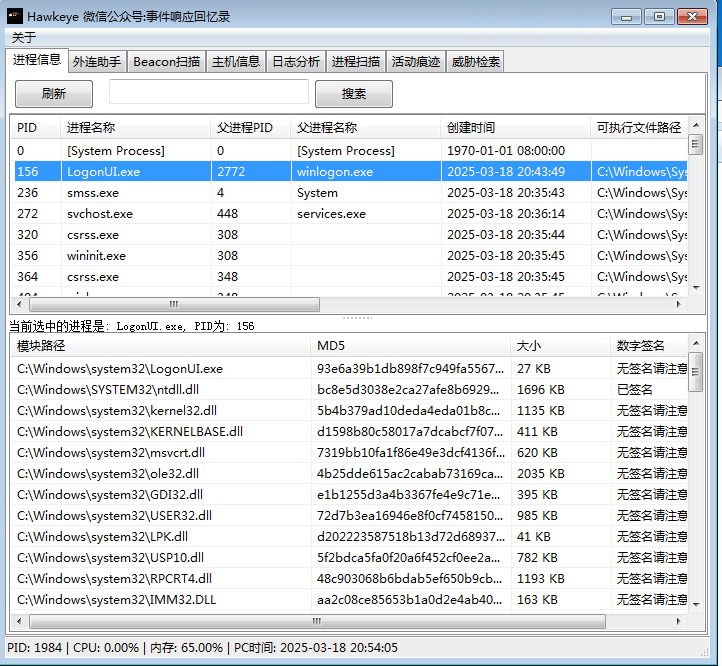Open the 关于 menu
Viewport: 722px width, 666px height.
tap(23, 37)
